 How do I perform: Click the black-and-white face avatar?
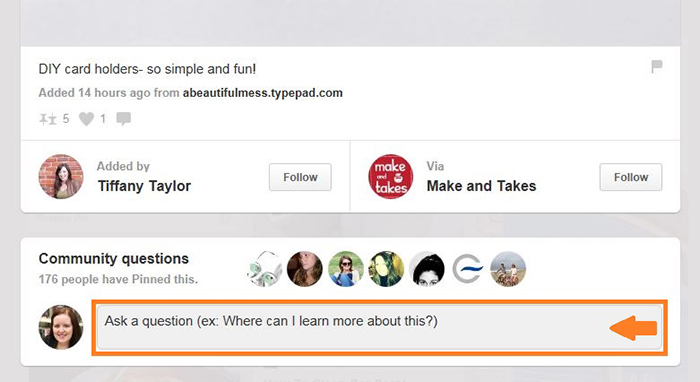[427, 269]
